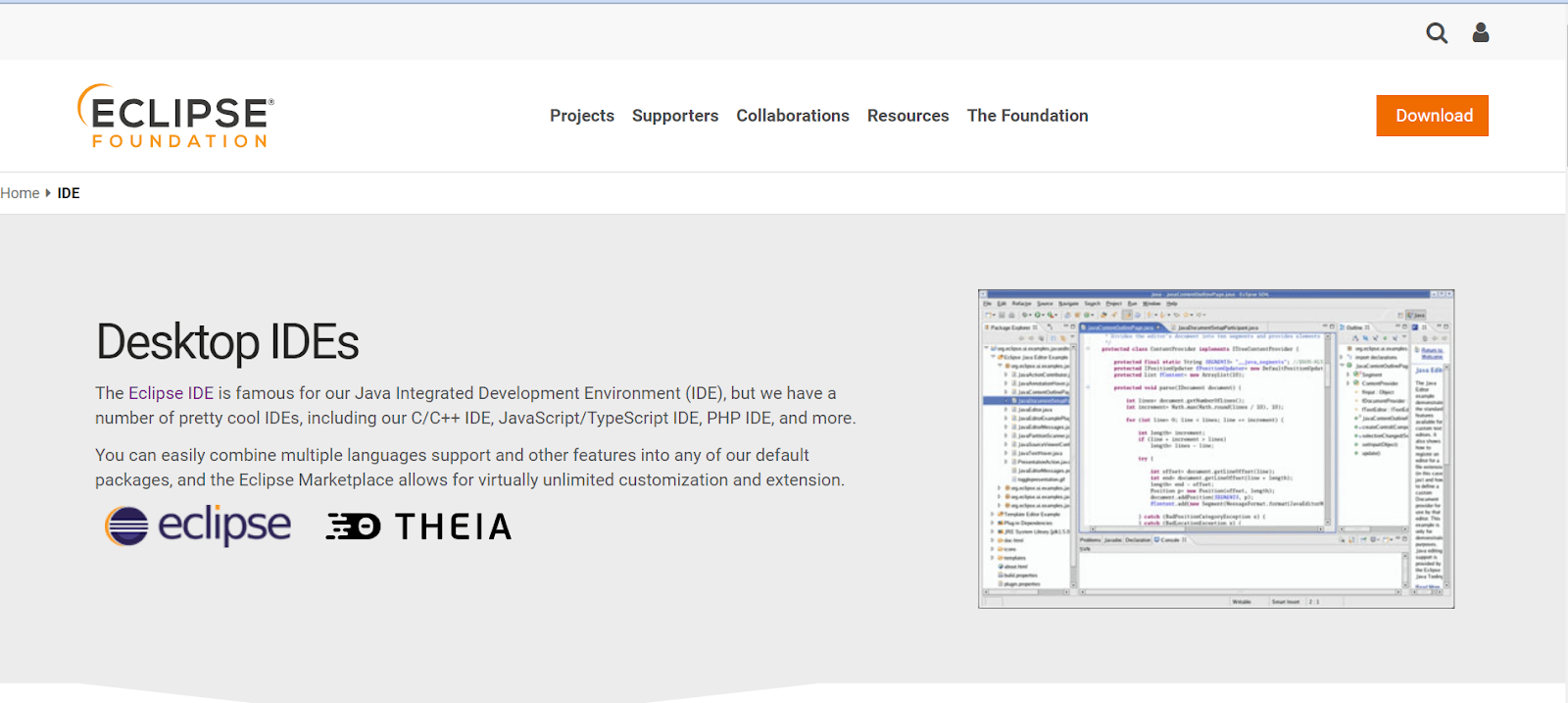This screenshot has width=1568, height=703.
Task: Click the orange Download button
Action: (1433, 116)
